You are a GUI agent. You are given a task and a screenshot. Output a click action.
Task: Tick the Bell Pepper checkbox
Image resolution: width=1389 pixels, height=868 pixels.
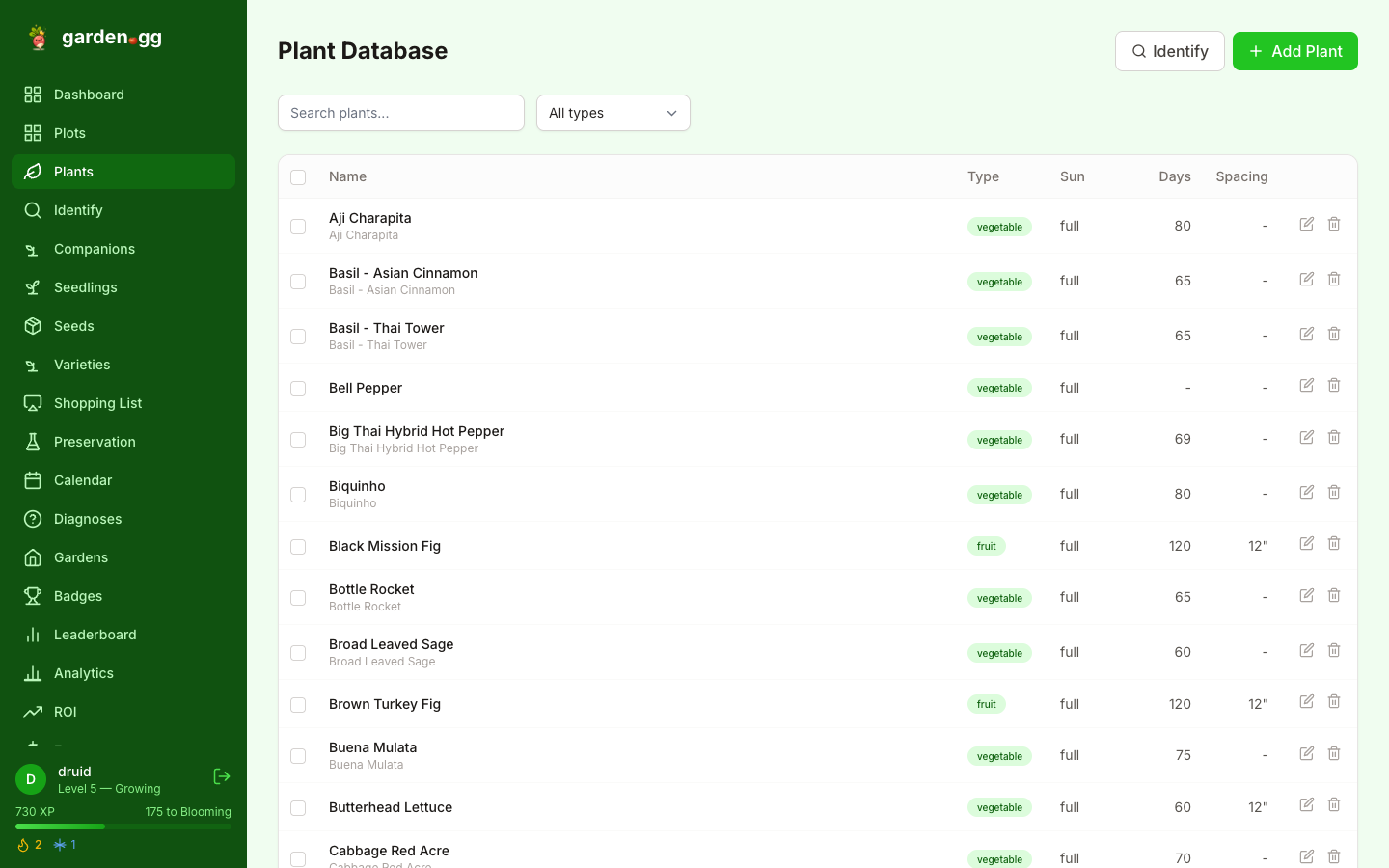(298, 389)
